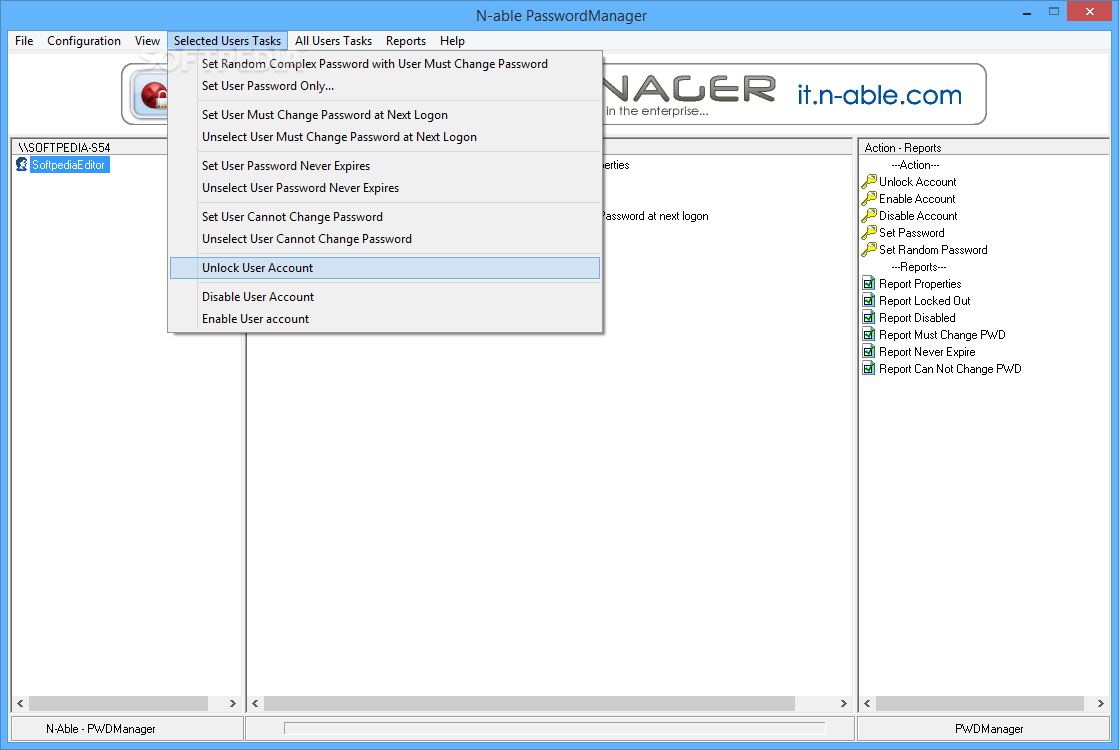Click the status bar progress bar
1119x750 pixels.
click(555, 729)
